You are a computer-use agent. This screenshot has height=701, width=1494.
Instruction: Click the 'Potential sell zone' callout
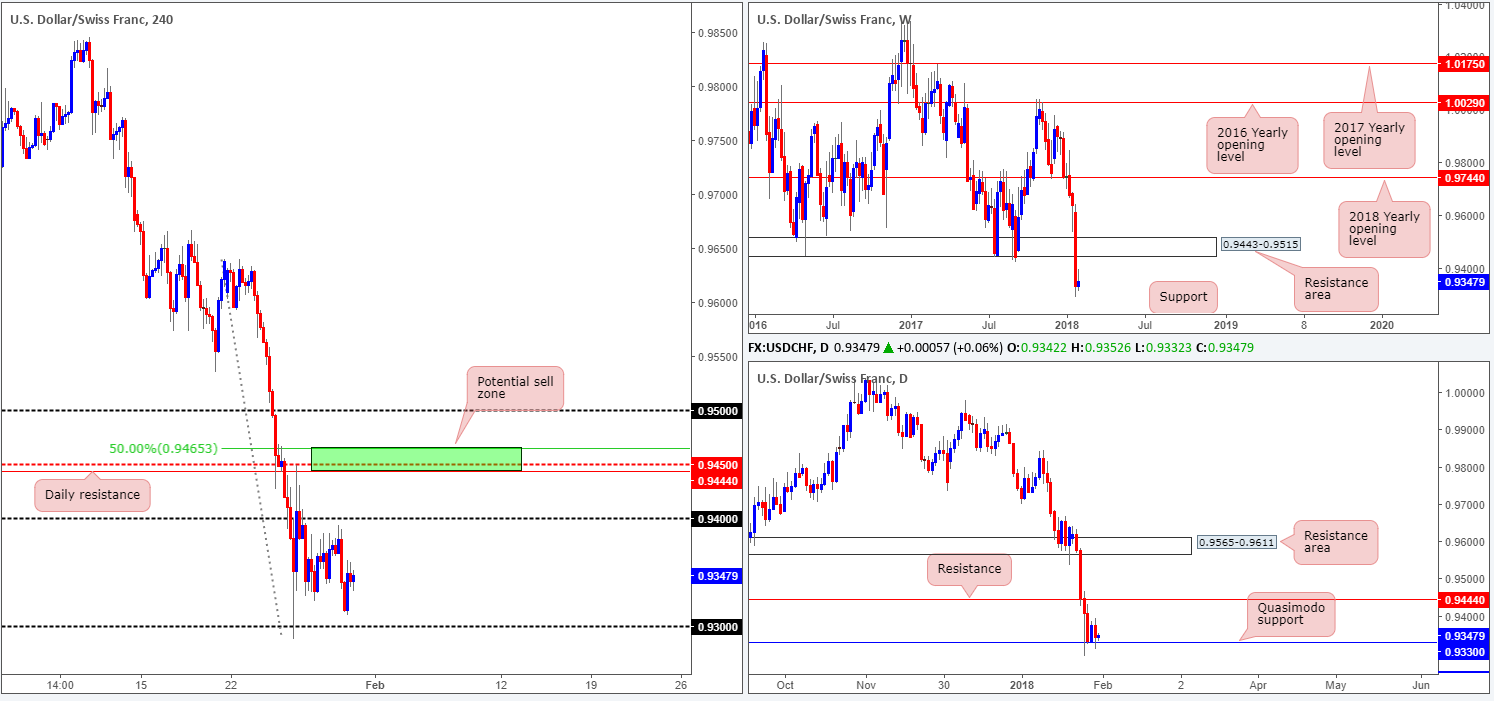515,388
